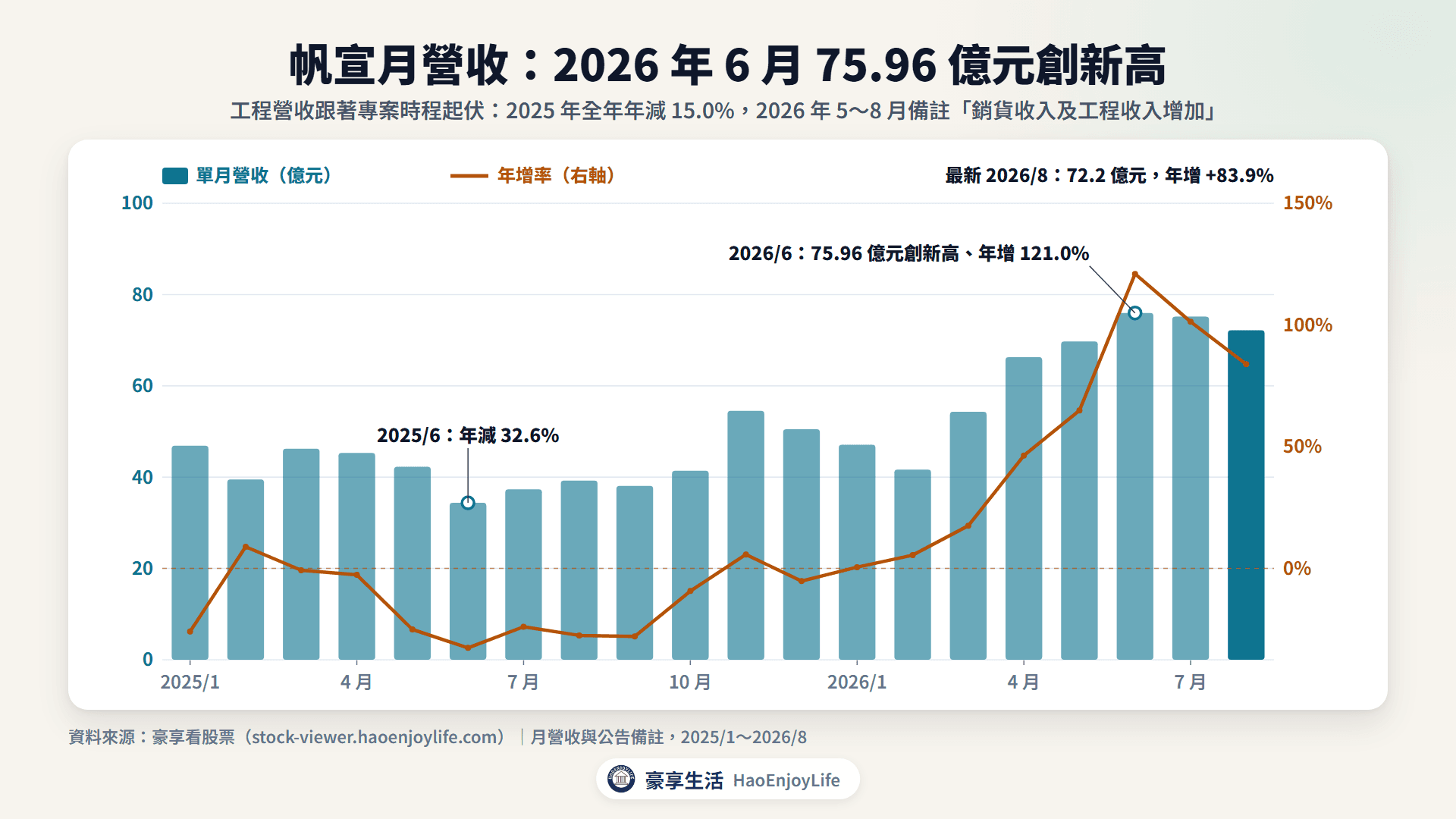Click the right axis value 0%
The image size is (1456, 819).
pyautogui.click(x=1297, y=569)
